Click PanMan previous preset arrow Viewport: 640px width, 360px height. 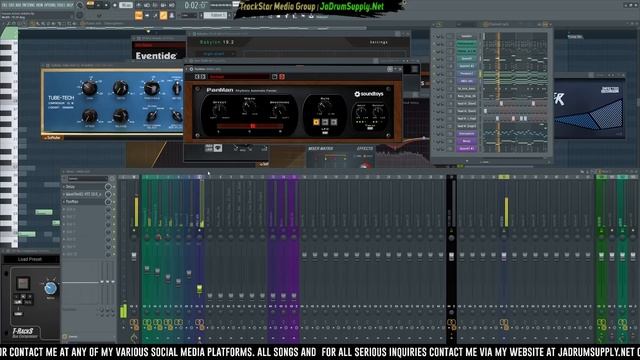(197, 76)
